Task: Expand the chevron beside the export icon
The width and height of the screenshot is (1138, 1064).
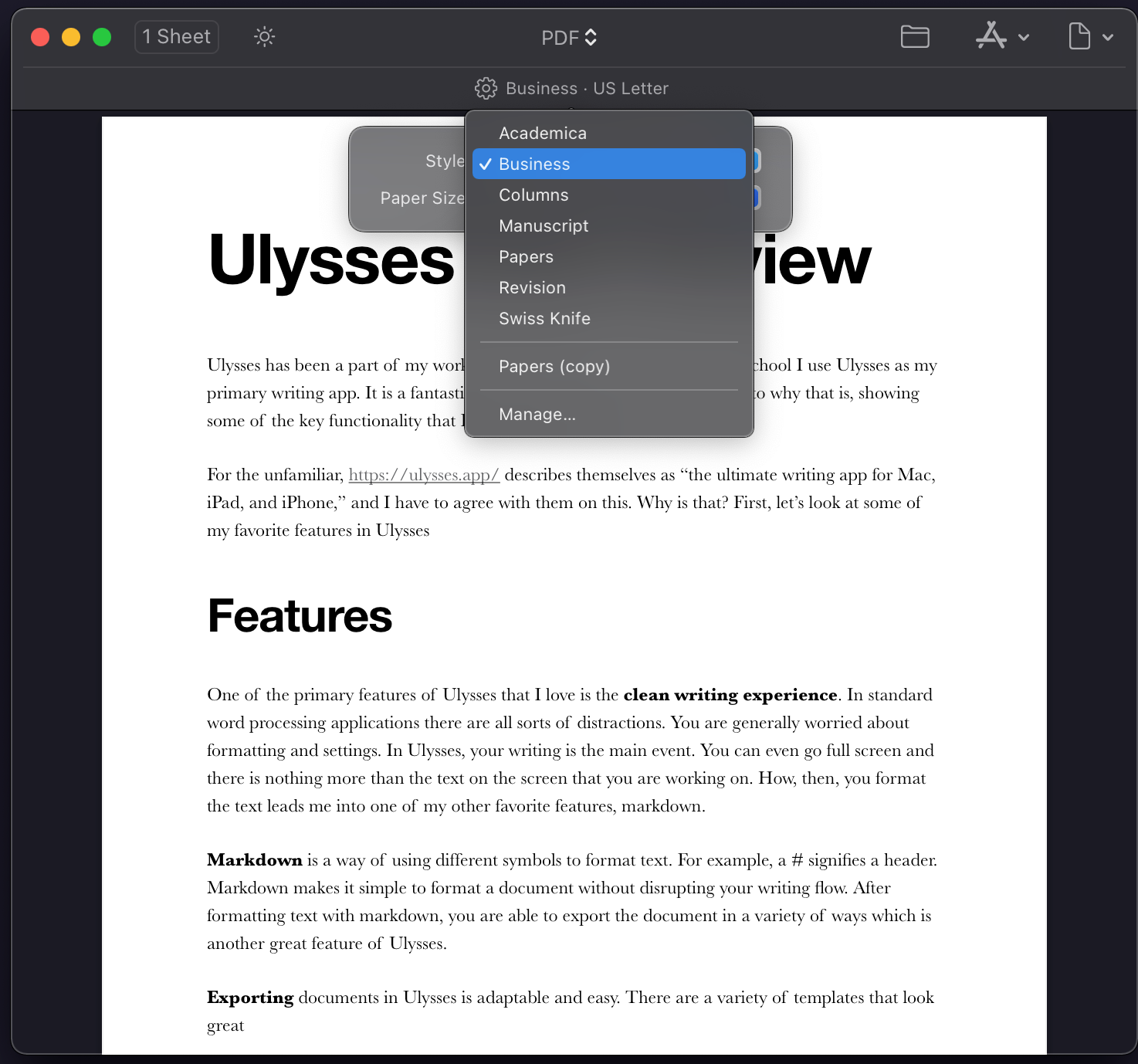Action: tap(1109, 37)
